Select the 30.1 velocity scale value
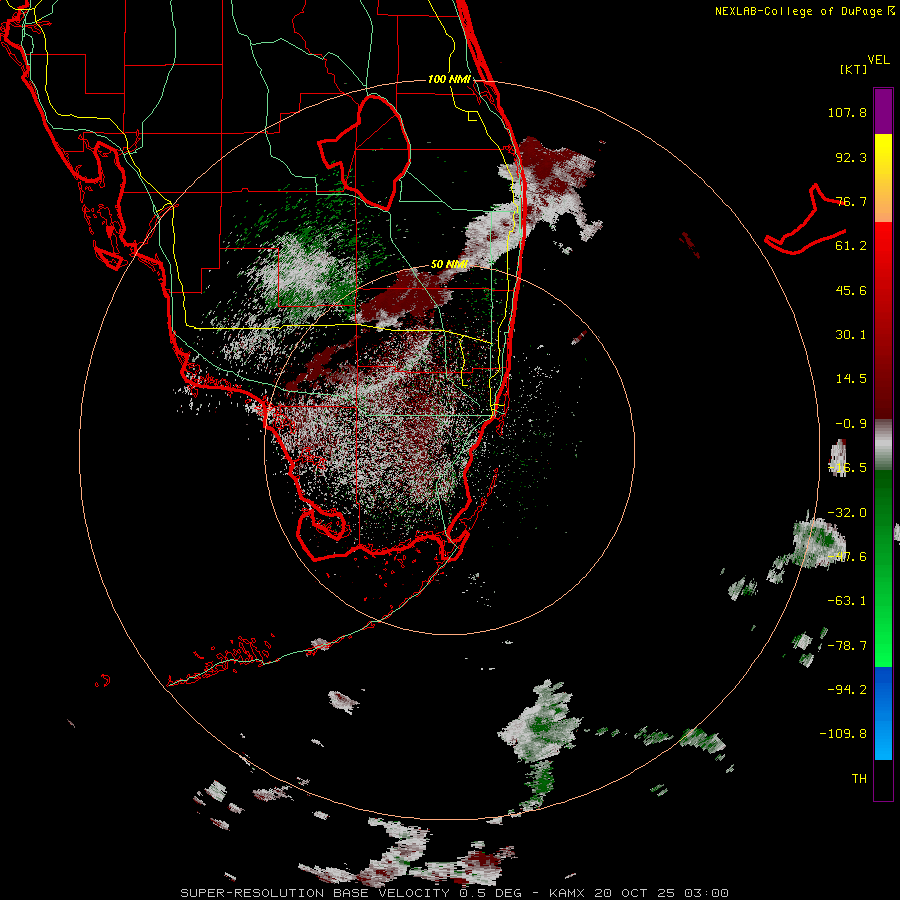The height and width of the screenshot is (900, 900). point(851,335)
